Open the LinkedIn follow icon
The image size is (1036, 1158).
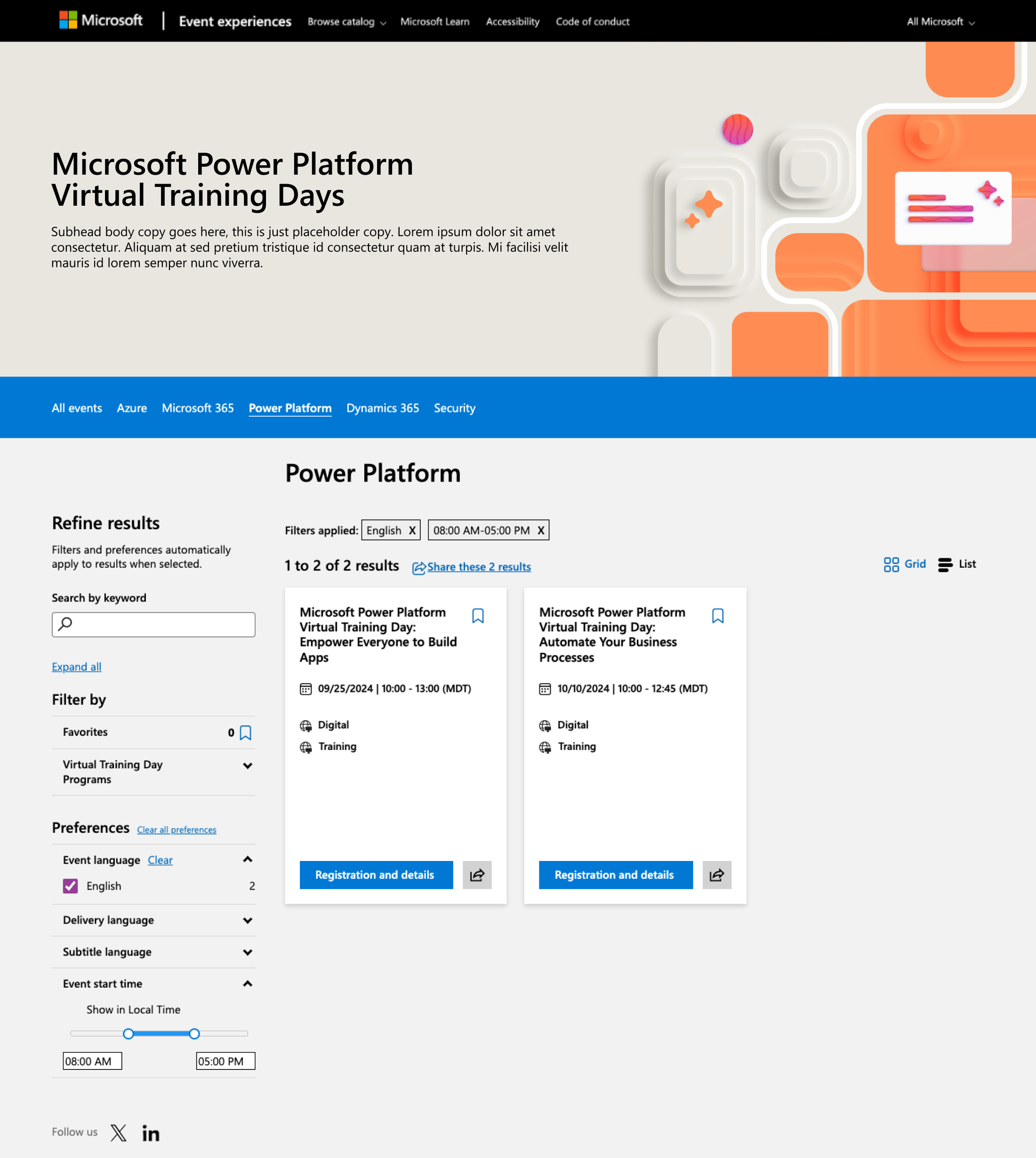(x=151, y=1133)
